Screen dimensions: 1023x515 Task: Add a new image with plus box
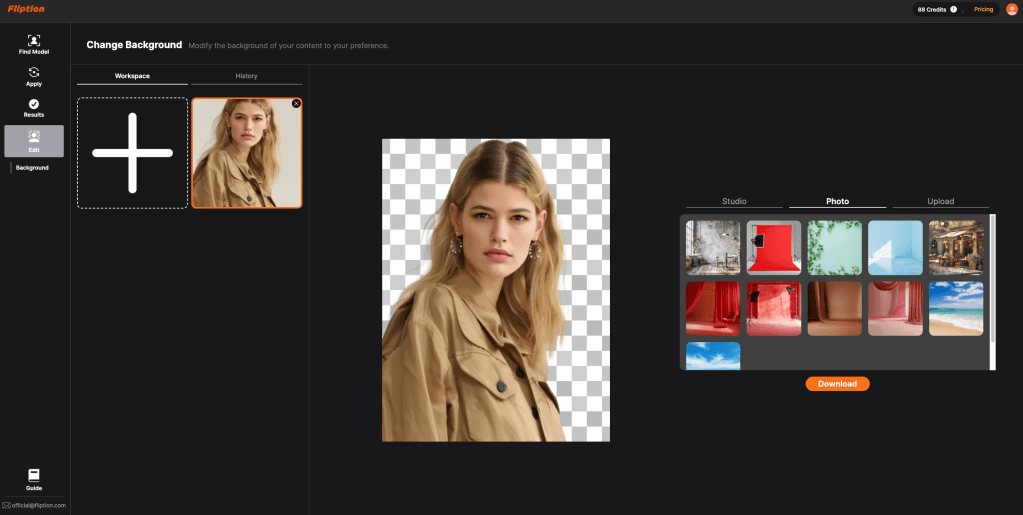132,153
